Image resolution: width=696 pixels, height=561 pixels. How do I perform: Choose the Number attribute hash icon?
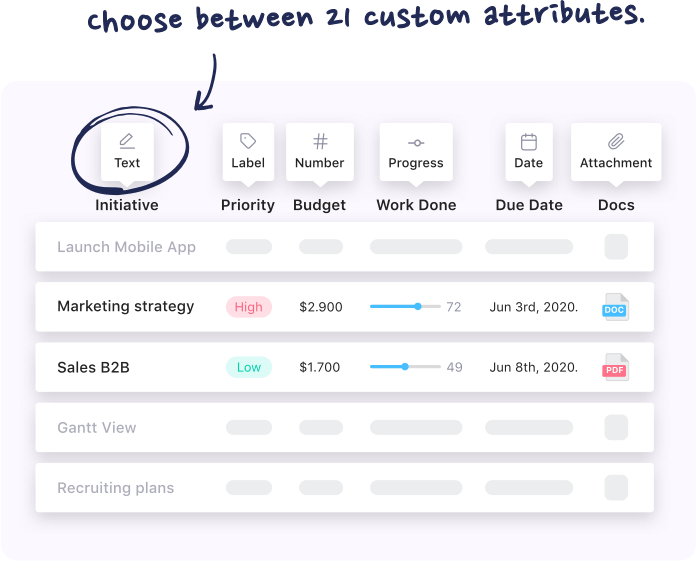point(320,141)
